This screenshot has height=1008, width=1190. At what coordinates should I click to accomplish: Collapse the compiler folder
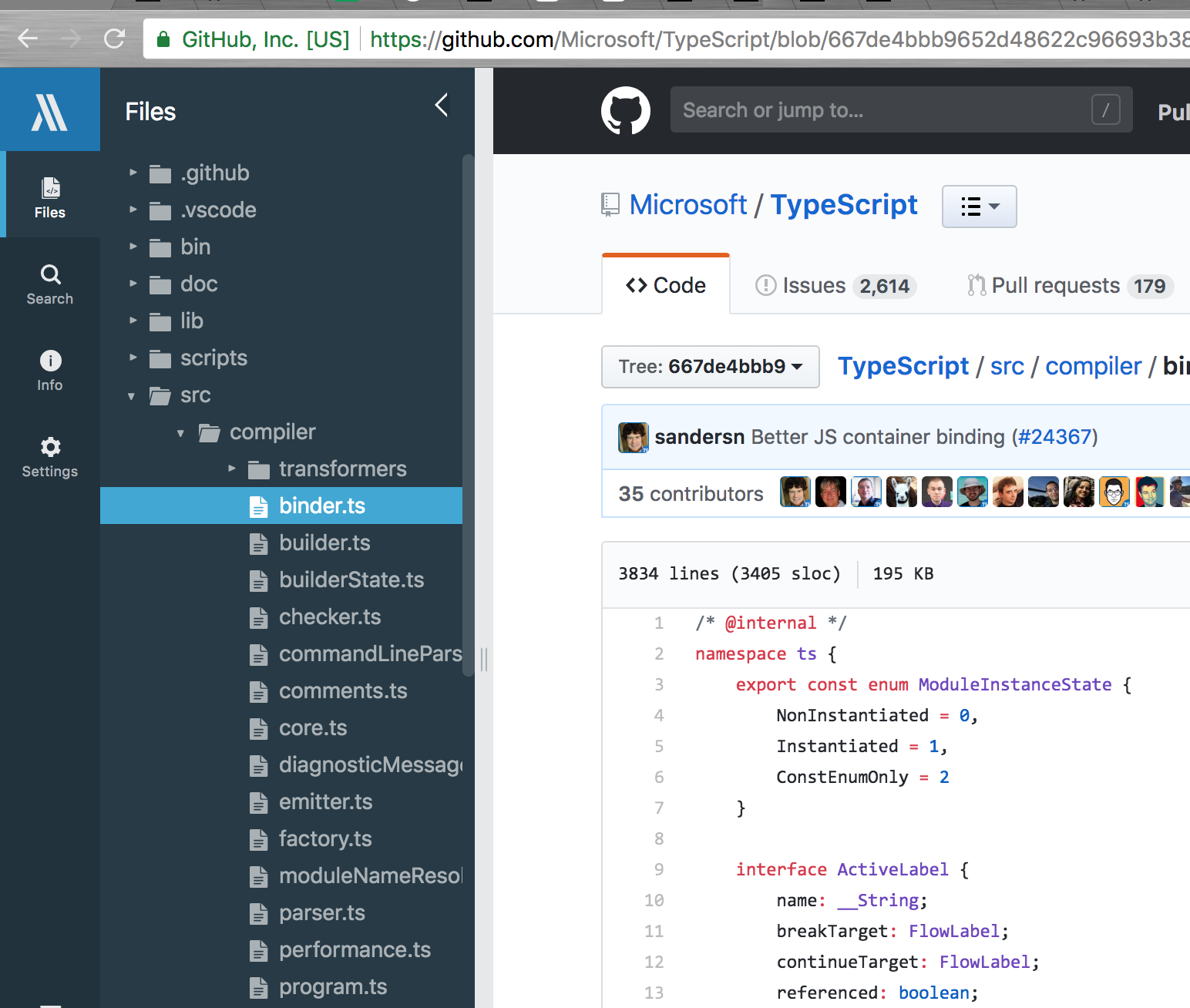pos(181,433)
